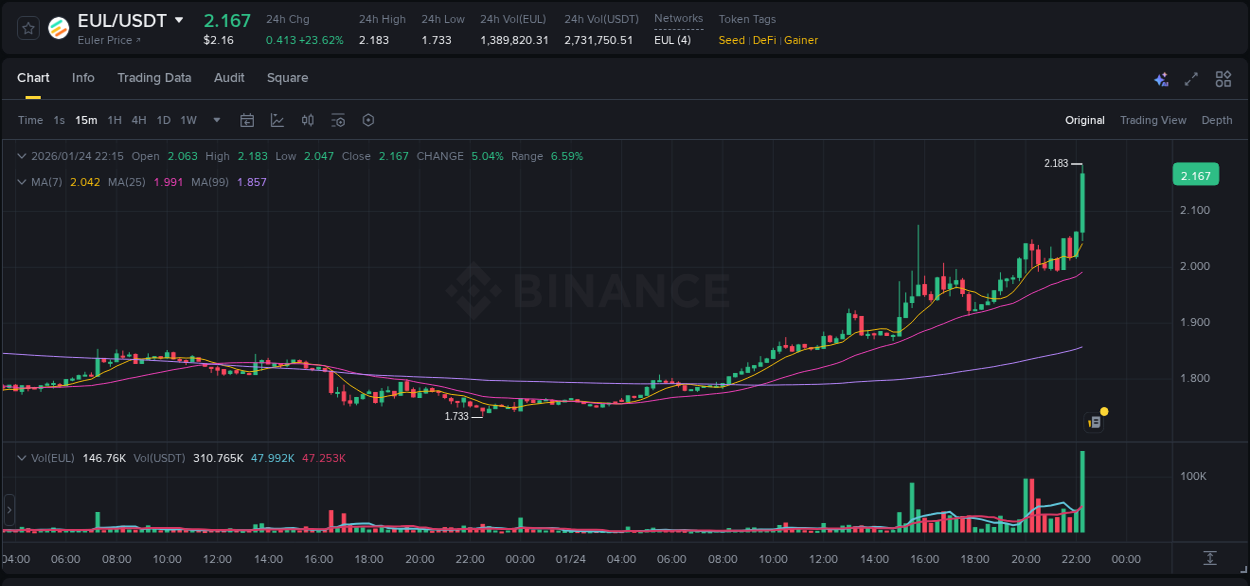1250x586 pixels.
Task: Click the indicator visibility settings icon
Action: pos(338,120)
